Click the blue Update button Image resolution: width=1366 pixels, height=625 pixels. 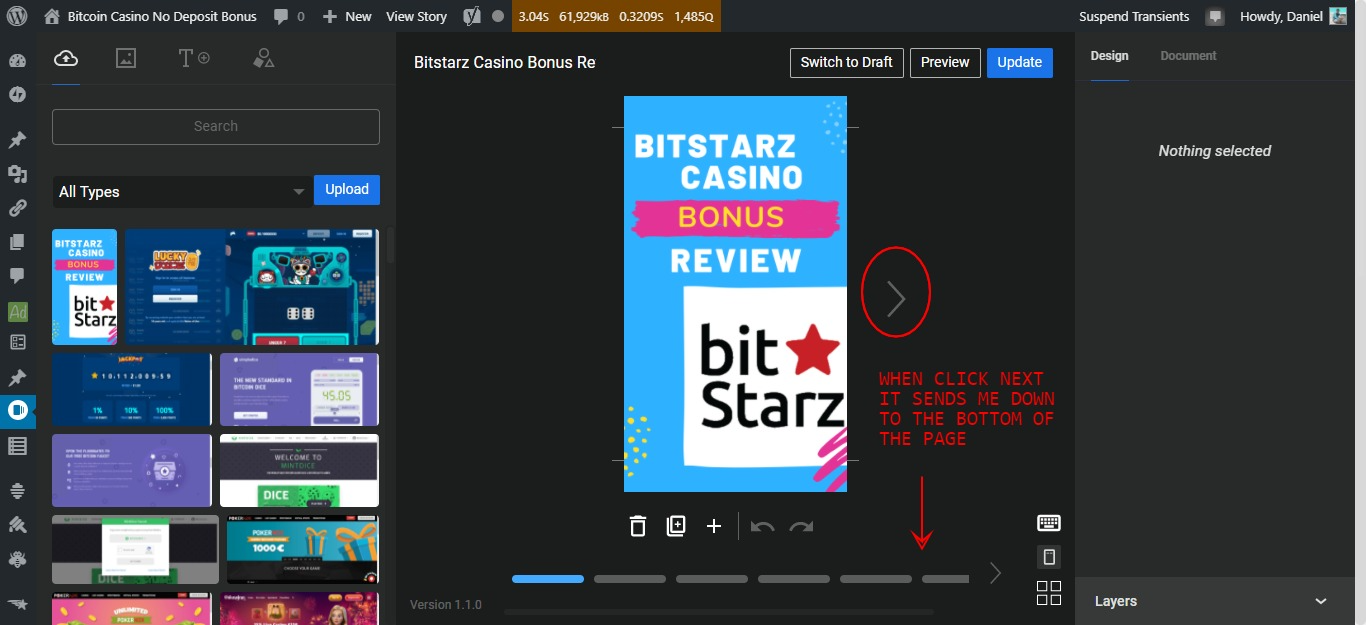pyautogui.click(x=1019, y=62)
